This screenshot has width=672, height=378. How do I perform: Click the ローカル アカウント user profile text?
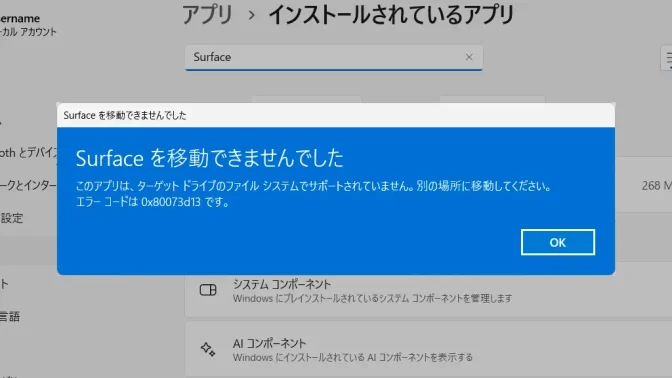point(28,32)
